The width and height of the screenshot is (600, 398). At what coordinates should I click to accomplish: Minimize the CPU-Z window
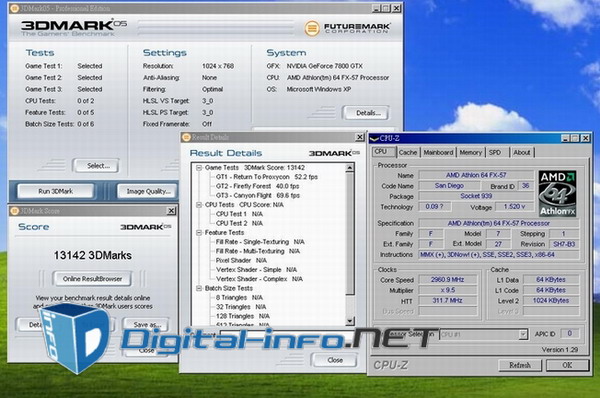(x=565, y=138)
